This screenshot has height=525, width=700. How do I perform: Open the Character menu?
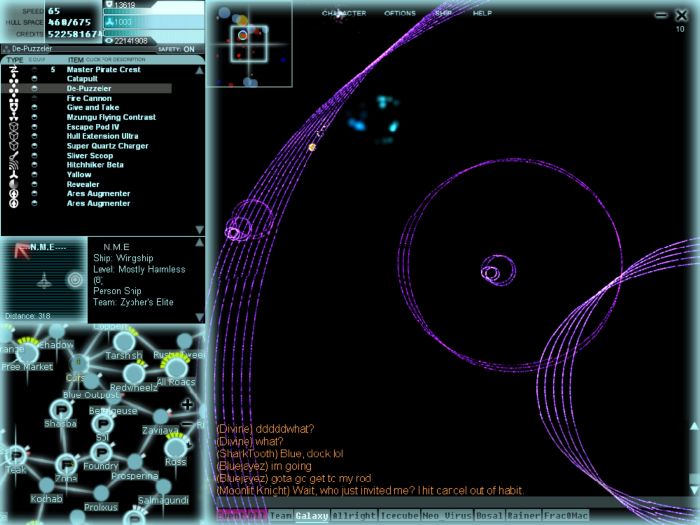(x=343, y=14)
